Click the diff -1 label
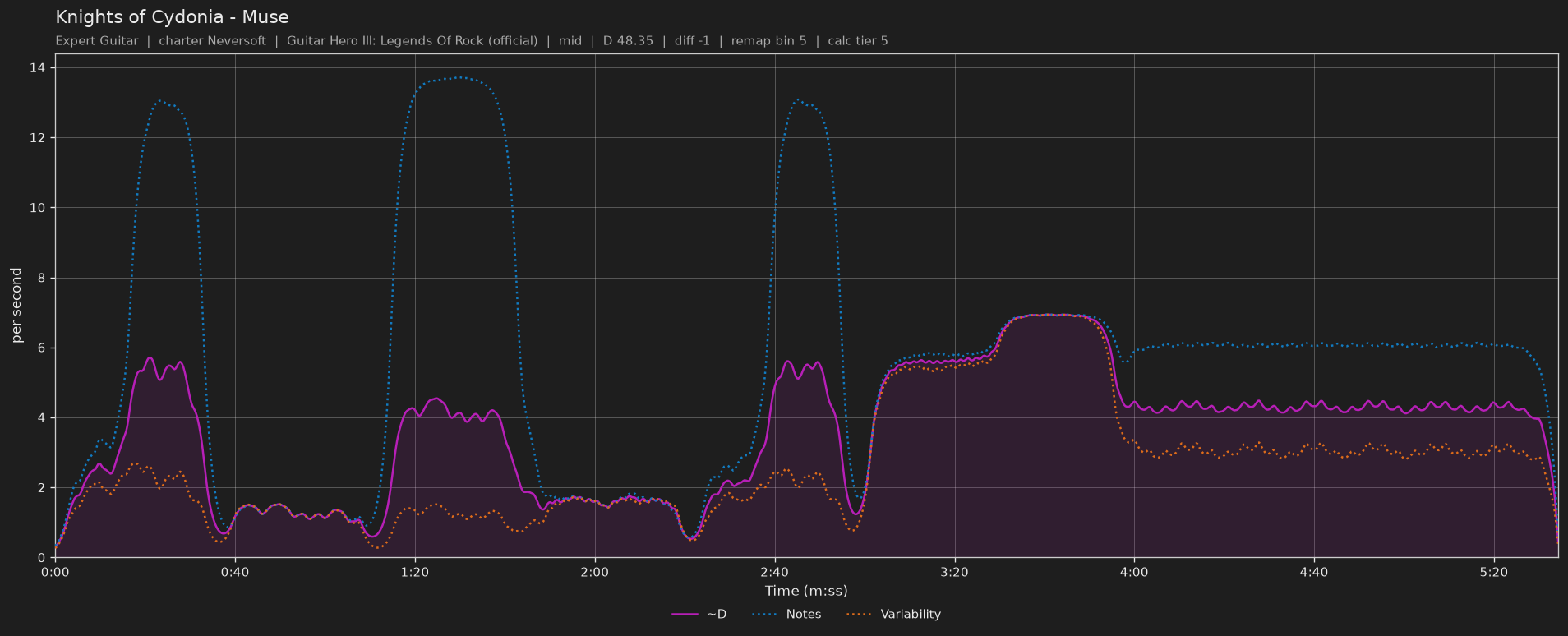Screen dimensions: 1568x636 [692, 41]
